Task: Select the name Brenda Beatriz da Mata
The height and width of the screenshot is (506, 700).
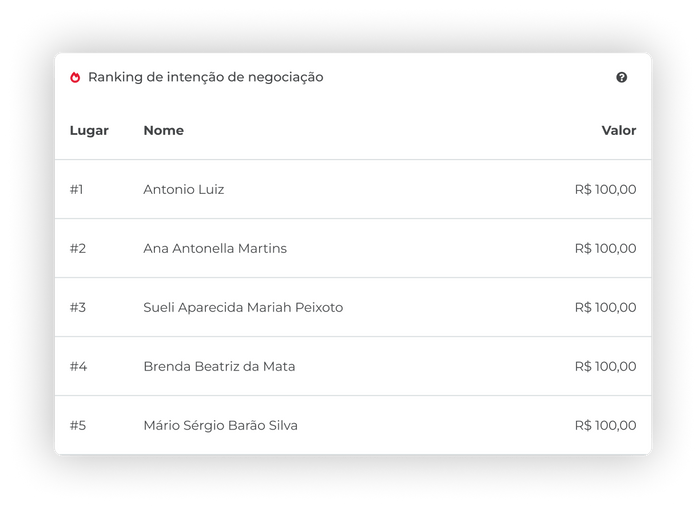Action: click(x=219, y=366)
